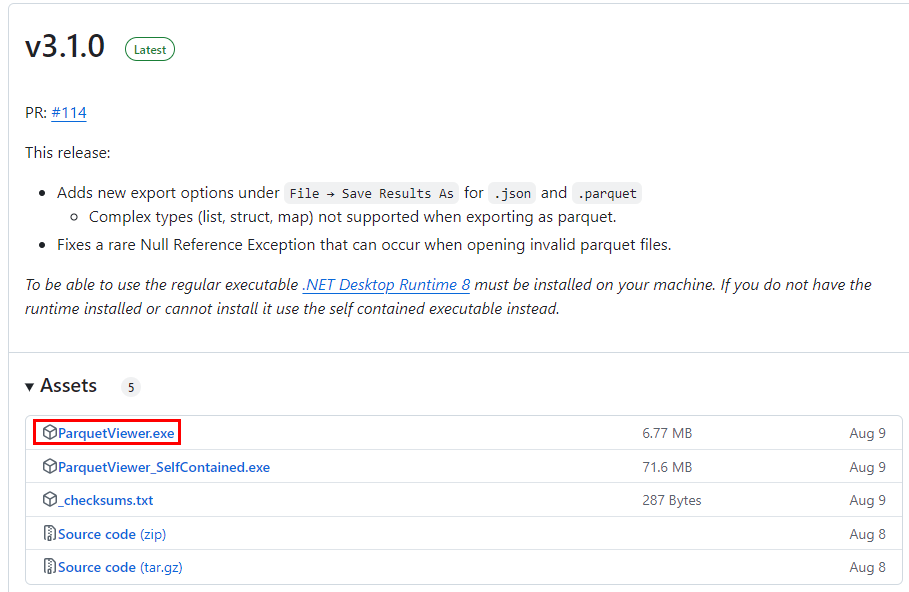Click the package icon beside ParquetViewer_SelfContained.exe
Image resolution: width=909 pixels, height=592 pixels.
50,467
